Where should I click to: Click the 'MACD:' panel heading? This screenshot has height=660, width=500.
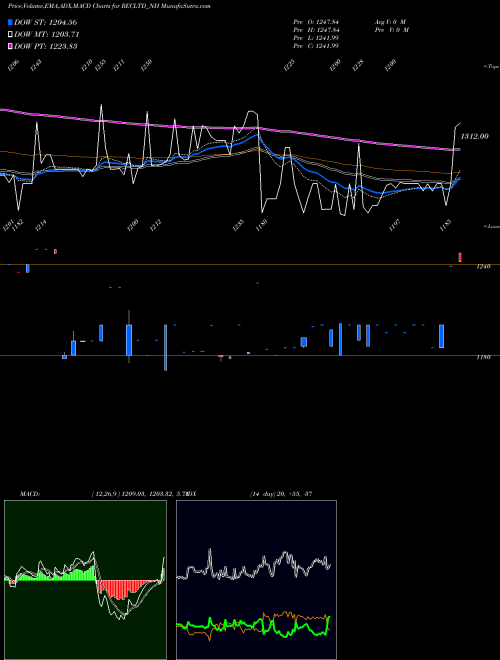click(x=30, y=494)
